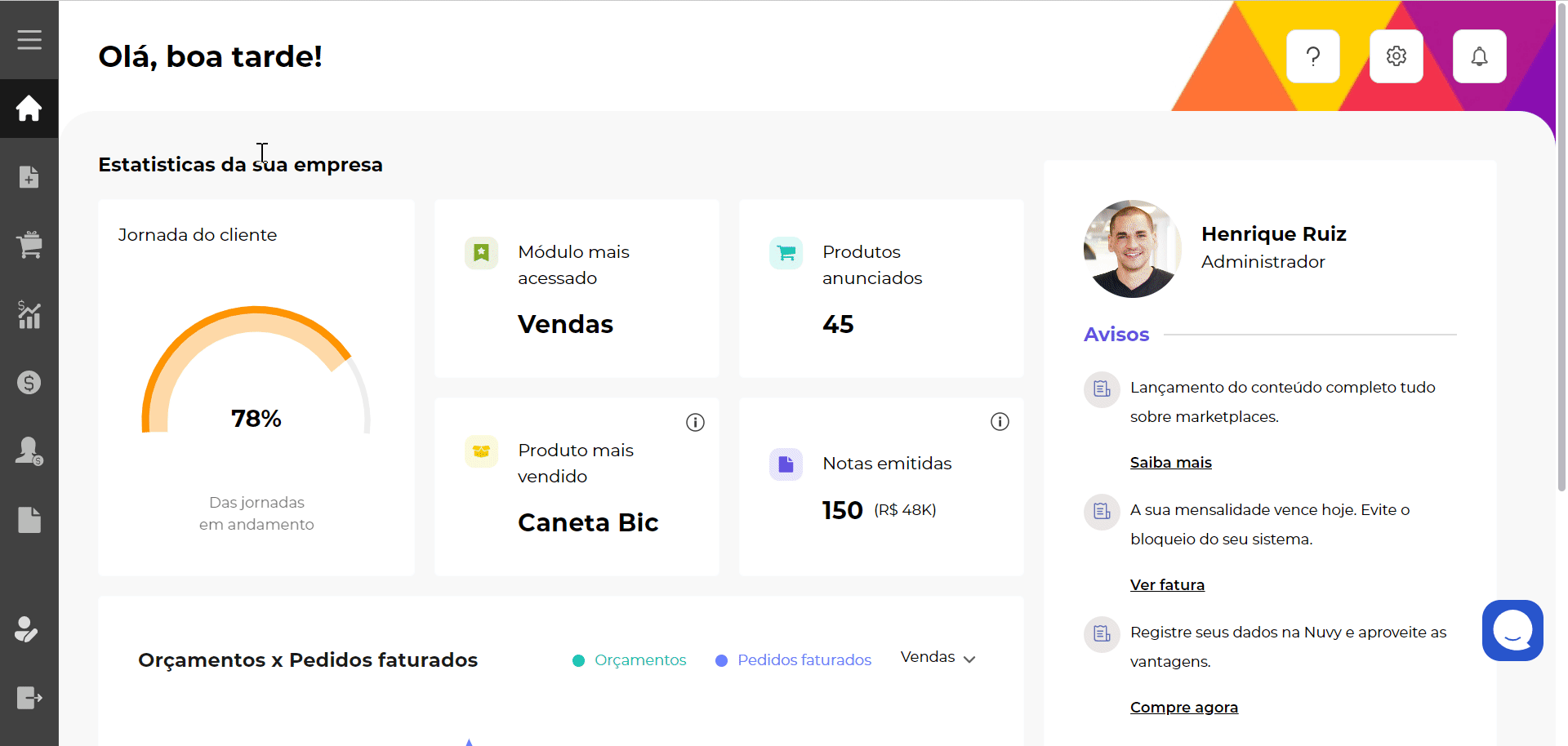Open the shopping cart sidebar icon
The height and width of the screenshot is (746, 1568).
click(x=29, y=245)
